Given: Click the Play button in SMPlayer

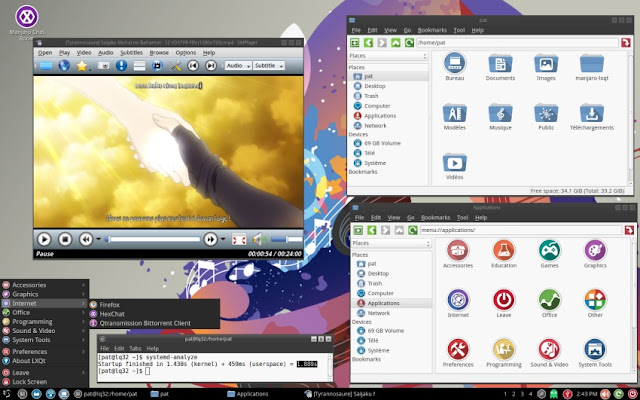Looking at the screenshot, I should pyautogui.click(x=44, y=240).
